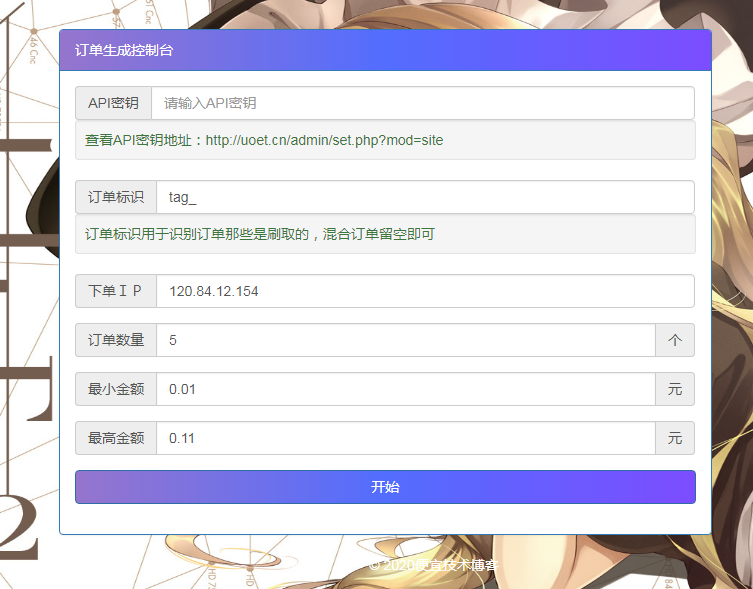The image size is (753, 589).
Task: Click the © 2020 便宜技术博客 footer text
Action: tap(434, 565)
